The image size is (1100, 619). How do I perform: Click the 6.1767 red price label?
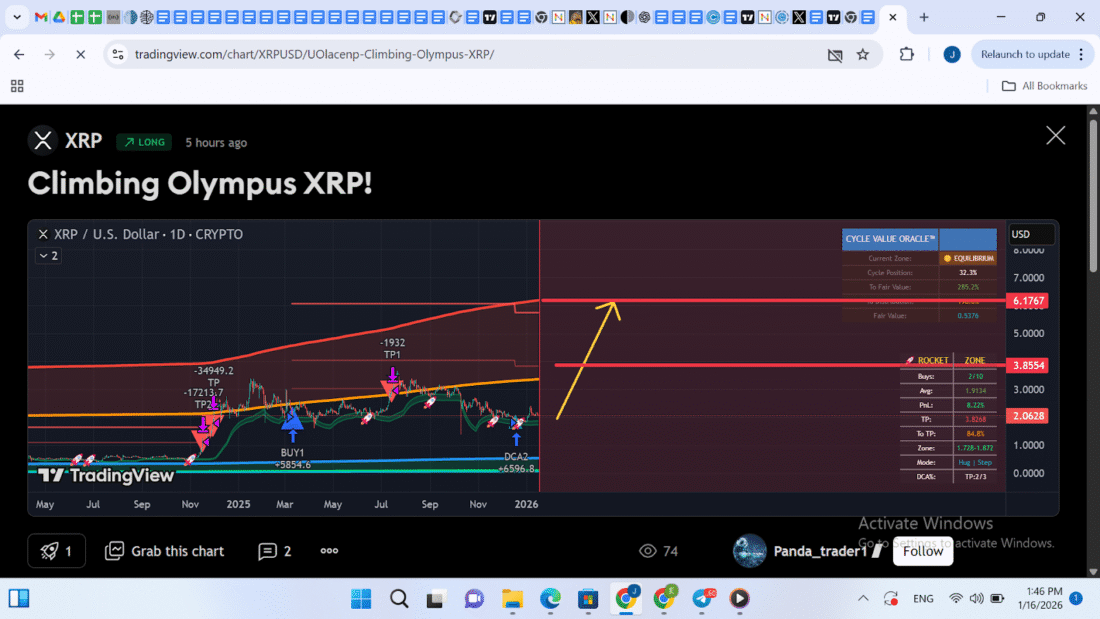[x=1027, y=301]
